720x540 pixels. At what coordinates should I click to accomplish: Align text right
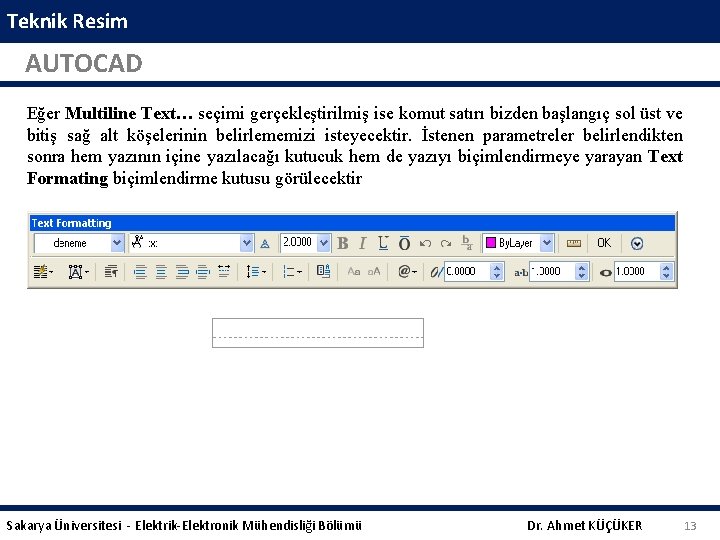pos(182,272)
